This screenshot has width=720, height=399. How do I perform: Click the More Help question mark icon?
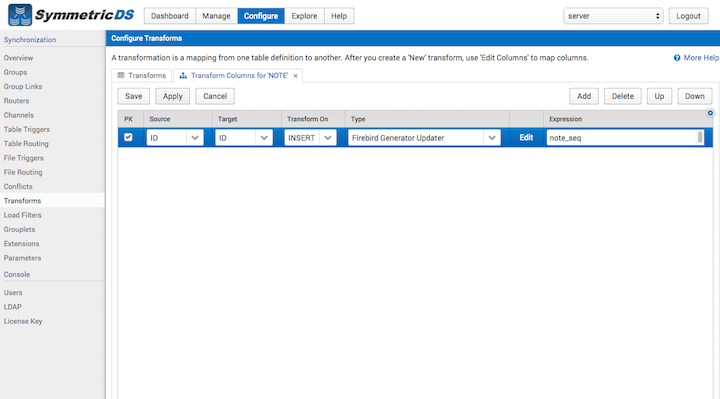click(x=677, y=58)
